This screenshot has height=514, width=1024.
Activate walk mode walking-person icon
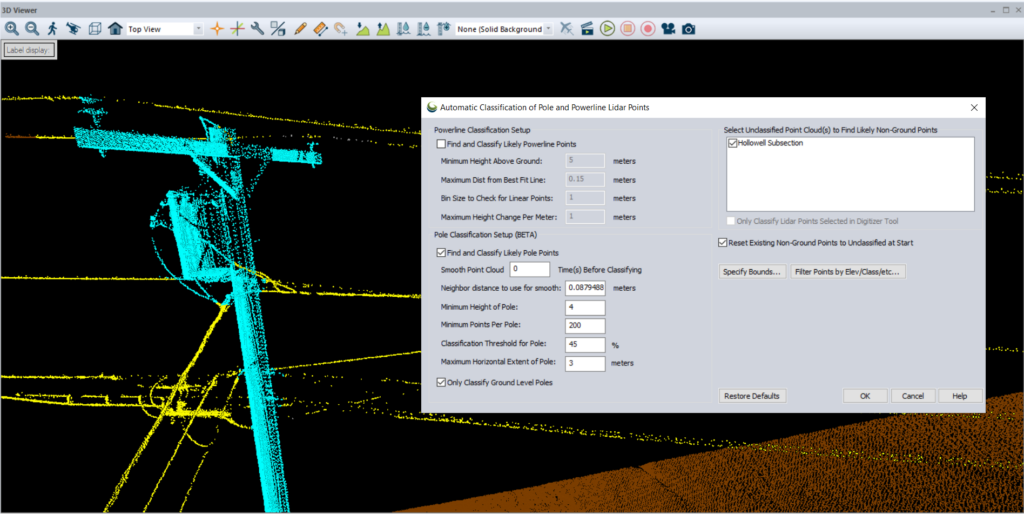(53, 29)
